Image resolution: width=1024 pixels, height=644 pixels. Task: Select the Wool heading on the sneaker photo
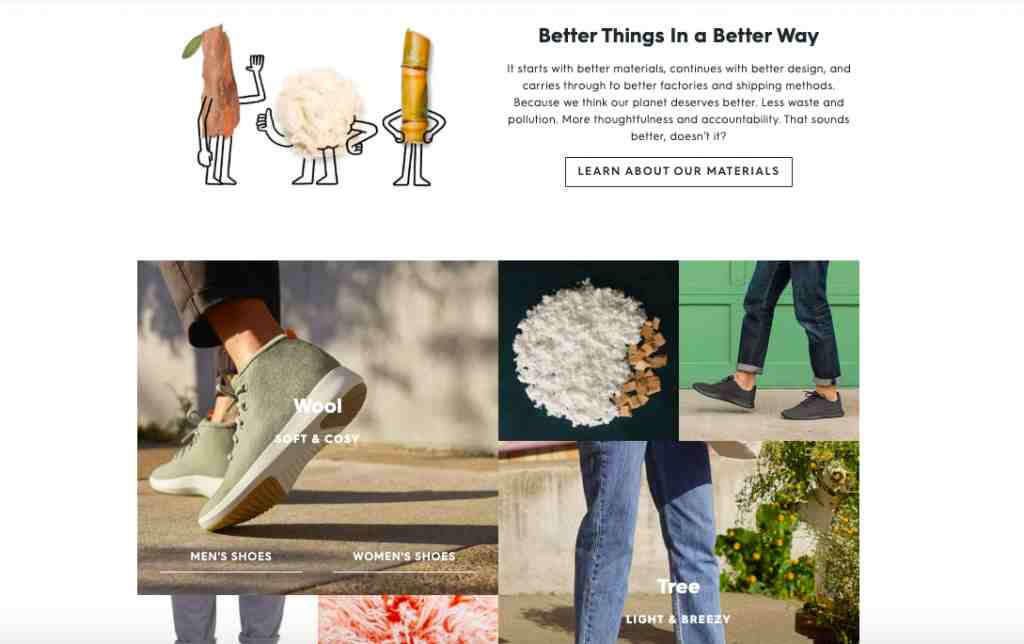pos(318,406)
